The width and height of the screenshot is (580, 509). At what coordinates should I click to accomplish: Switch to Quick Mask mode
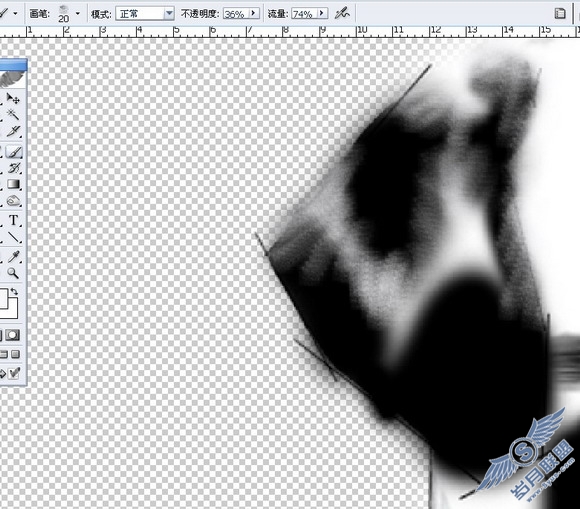point(13,335)
